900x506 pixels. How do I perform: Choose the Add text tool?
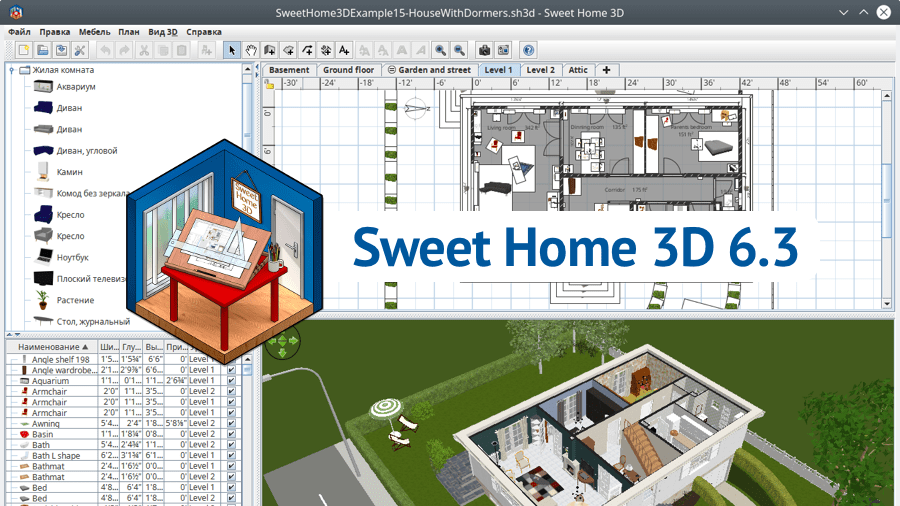[x=344, y=50]
